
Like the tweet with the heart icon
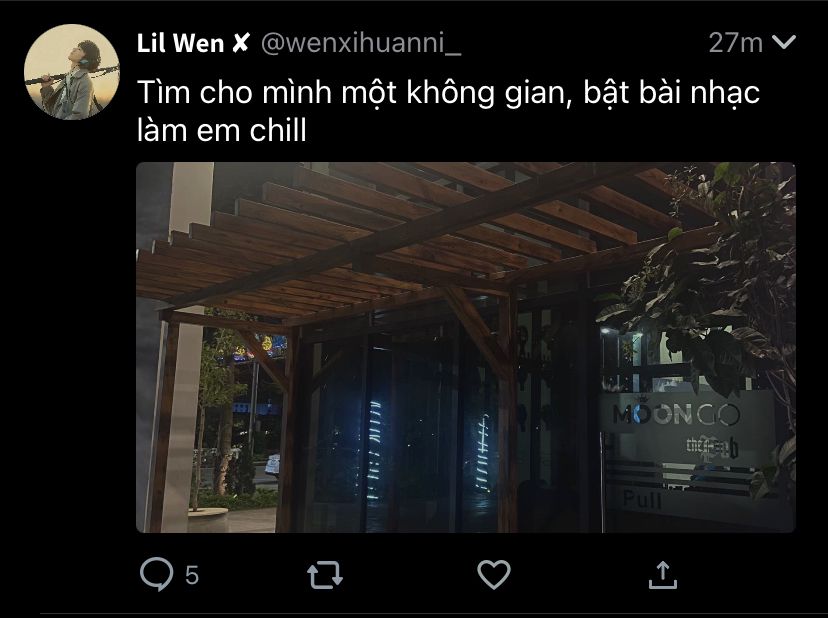pyautogui.click(x=494, y=574)
